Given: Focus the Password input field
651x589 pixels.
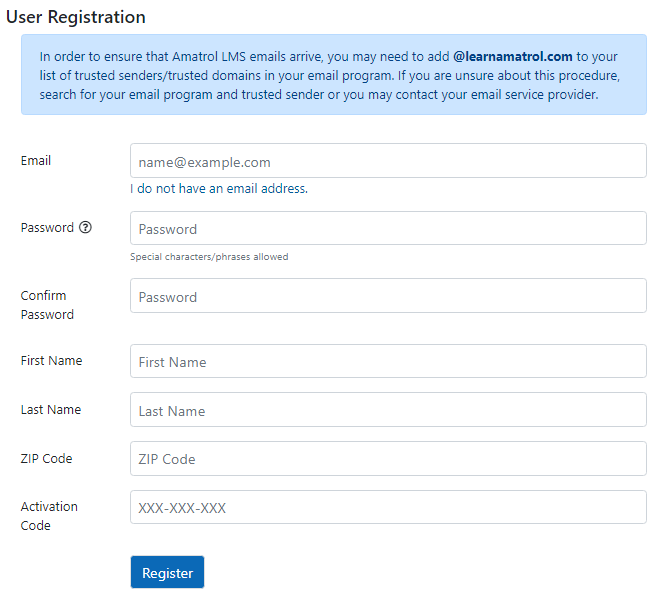Looking at the screenshot, I should click(388, 228).
